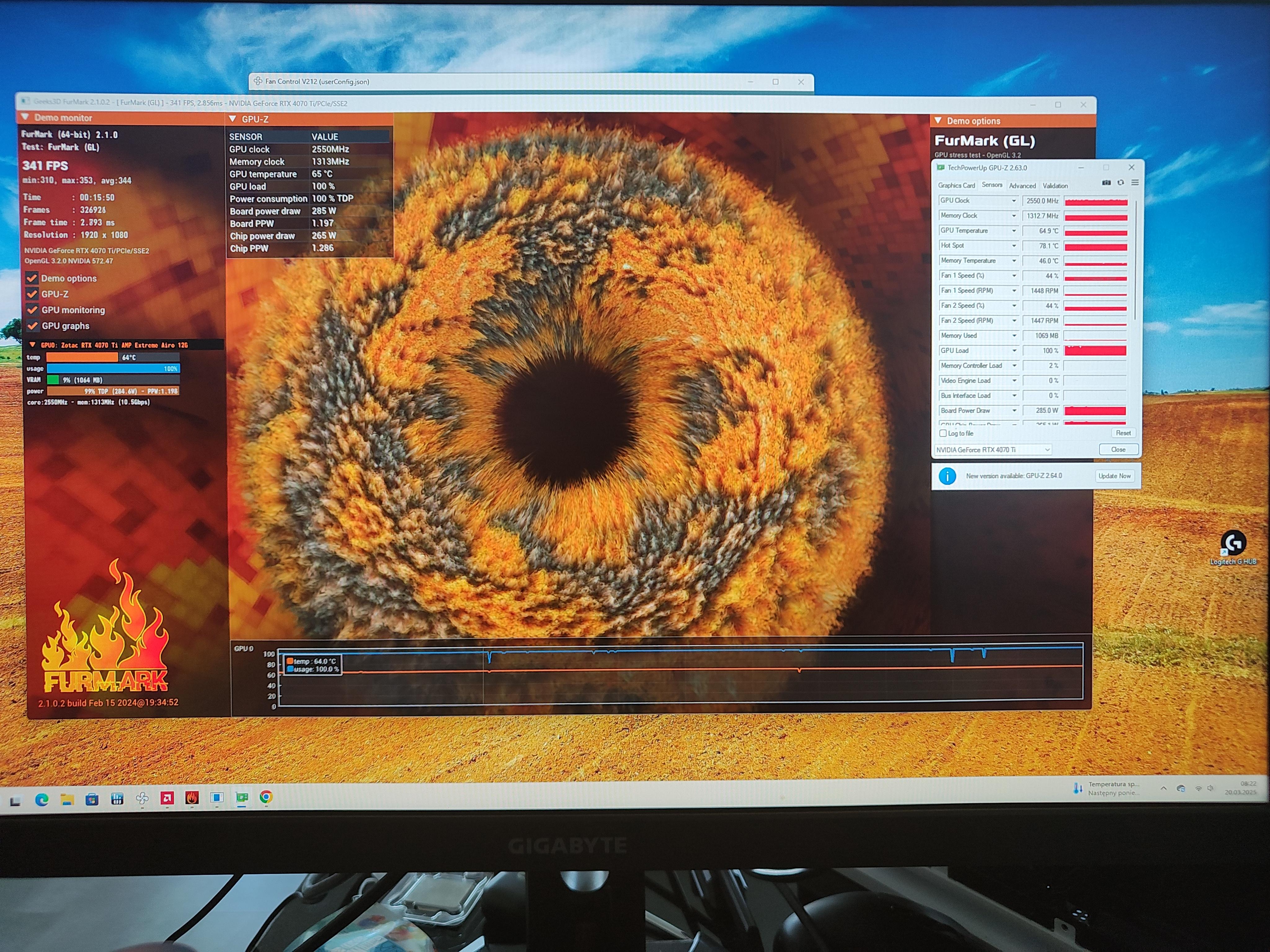Screen dimensions: 1270x952
Task: Uncheck the GPU-Z checkbox in Demo monitor
Action: click(32, 294)
